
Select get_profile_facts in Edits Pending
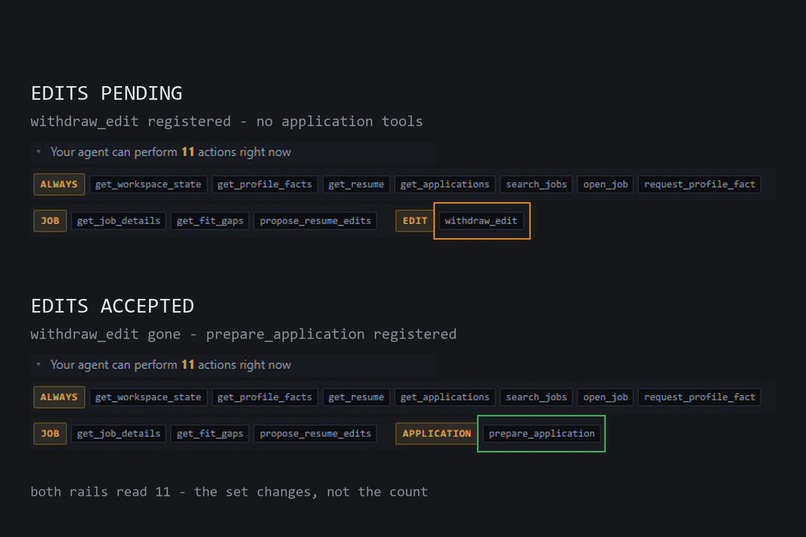click(x=264, y=184)
